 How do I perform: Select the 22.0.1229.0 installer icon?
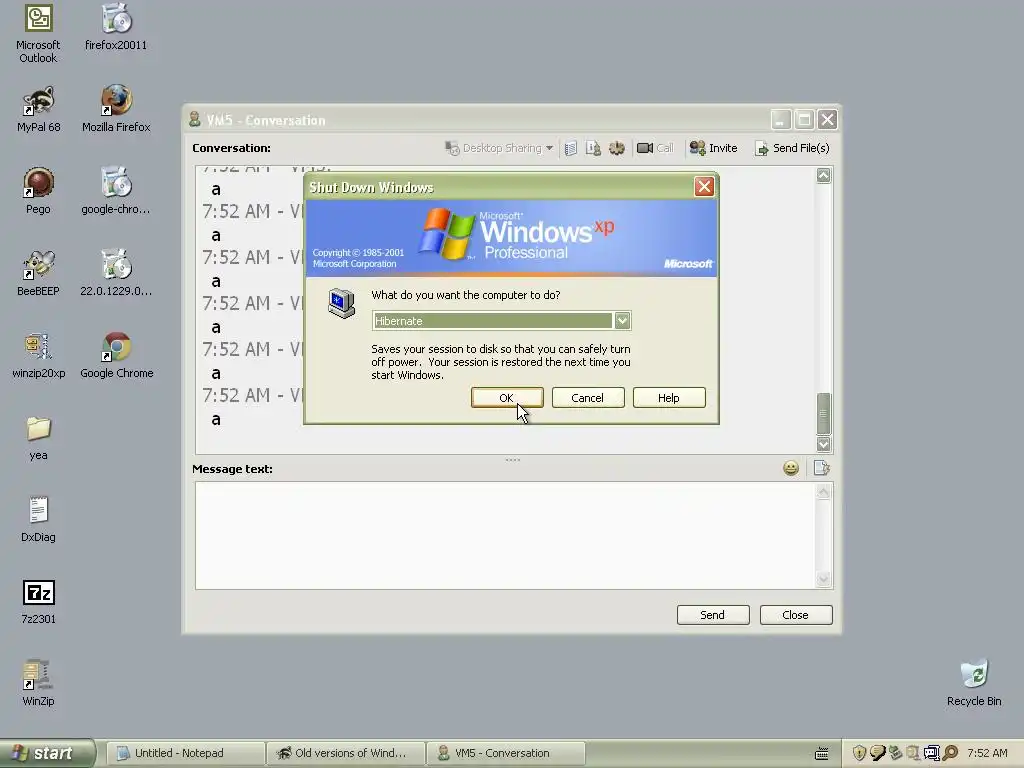coord(116,273)
